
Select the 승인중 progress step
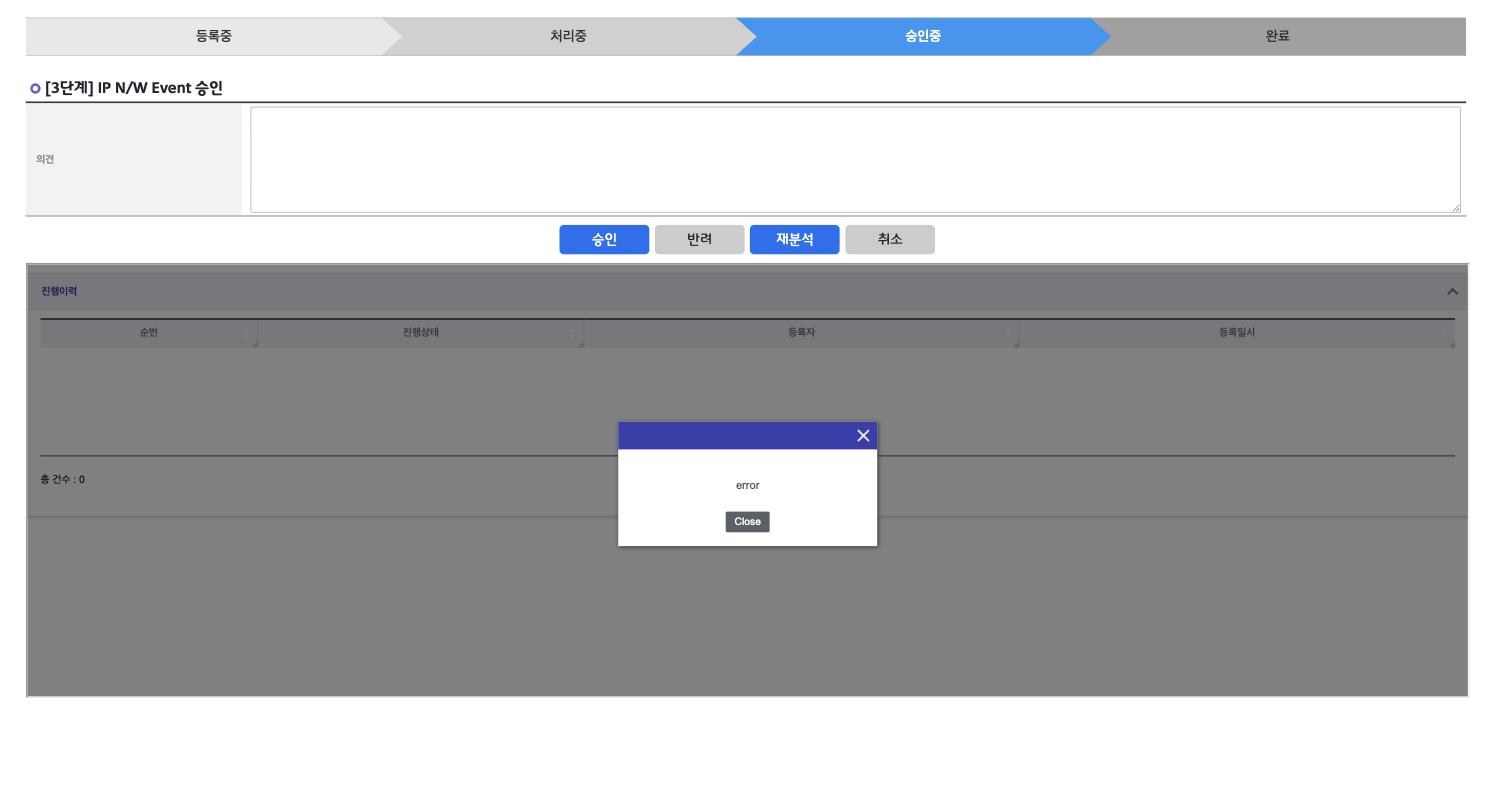coord(922,36)
